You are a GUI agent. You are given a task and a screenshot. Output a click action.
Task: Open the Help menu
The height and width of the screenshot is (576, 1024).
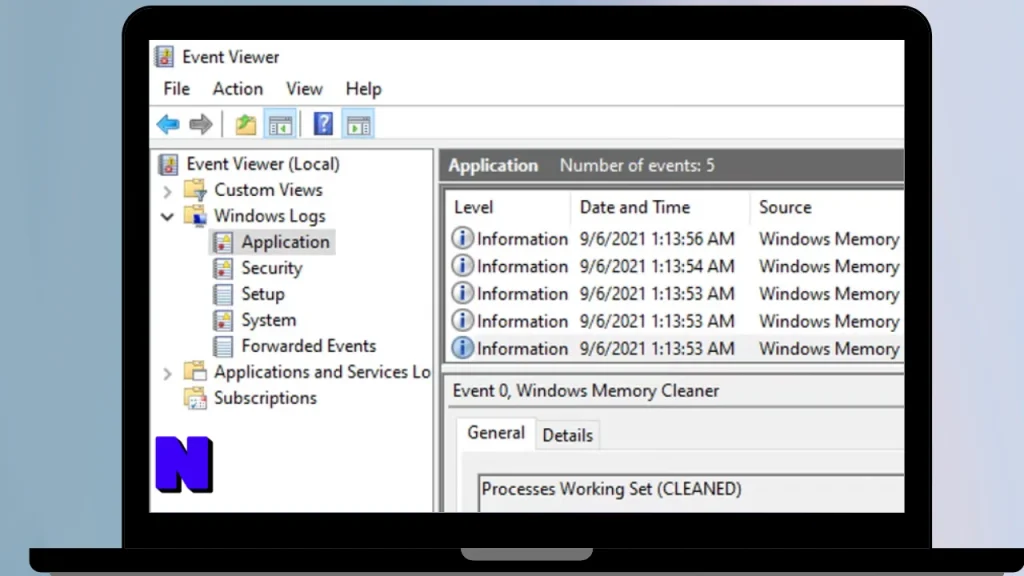click(364, 89)
